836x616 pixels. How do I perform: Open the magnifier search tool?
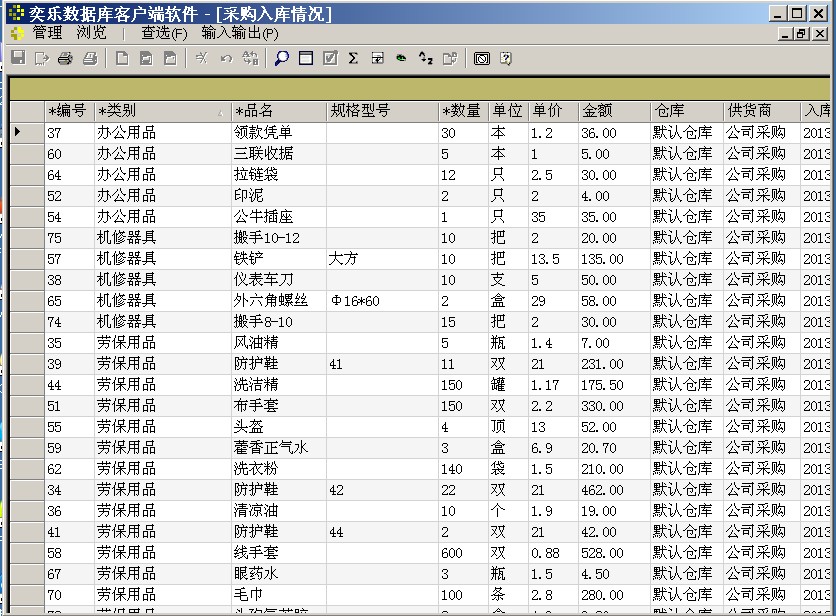tap(282, 59)
